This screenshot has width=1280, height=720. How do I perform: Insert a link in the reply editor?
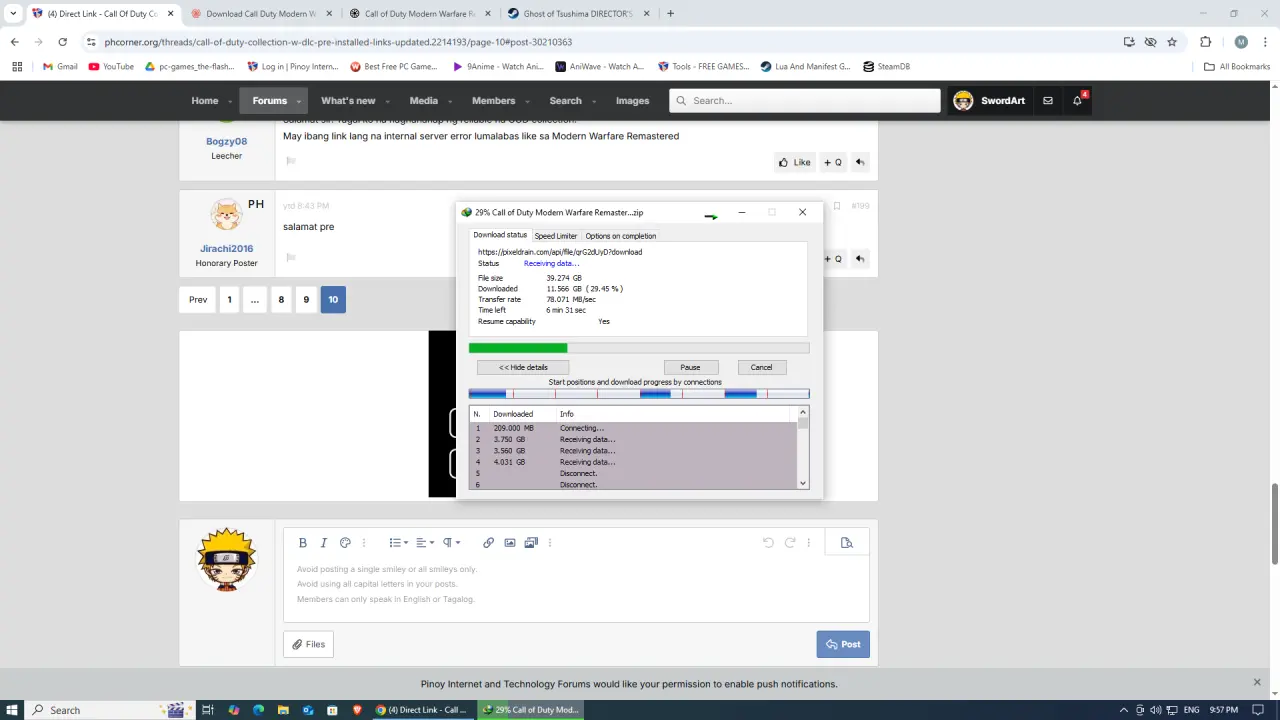coord(488,543)
